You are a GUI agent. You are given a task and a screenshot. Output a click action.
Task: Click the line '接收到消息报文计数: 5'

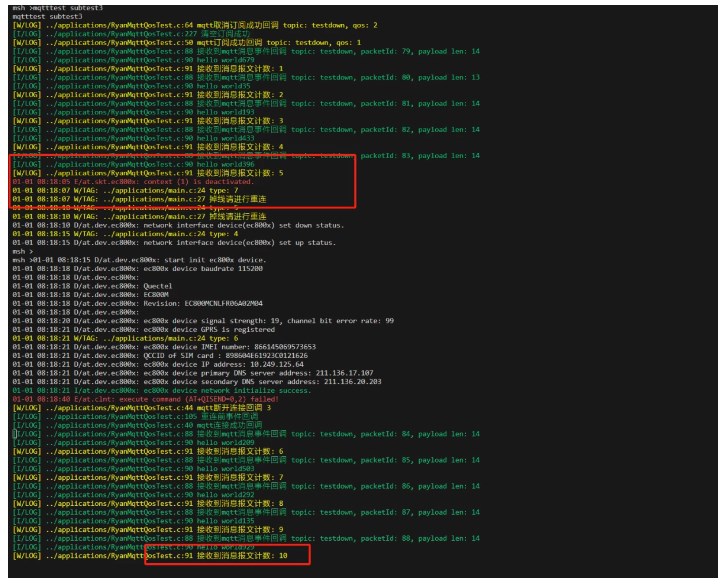(x=148, y=173)
